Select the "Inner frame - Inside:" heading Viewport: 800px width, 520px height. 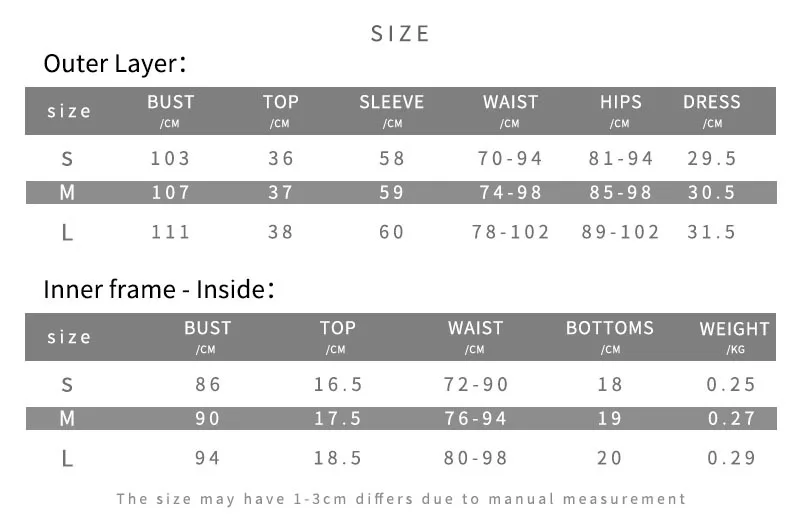click(159, 290)
